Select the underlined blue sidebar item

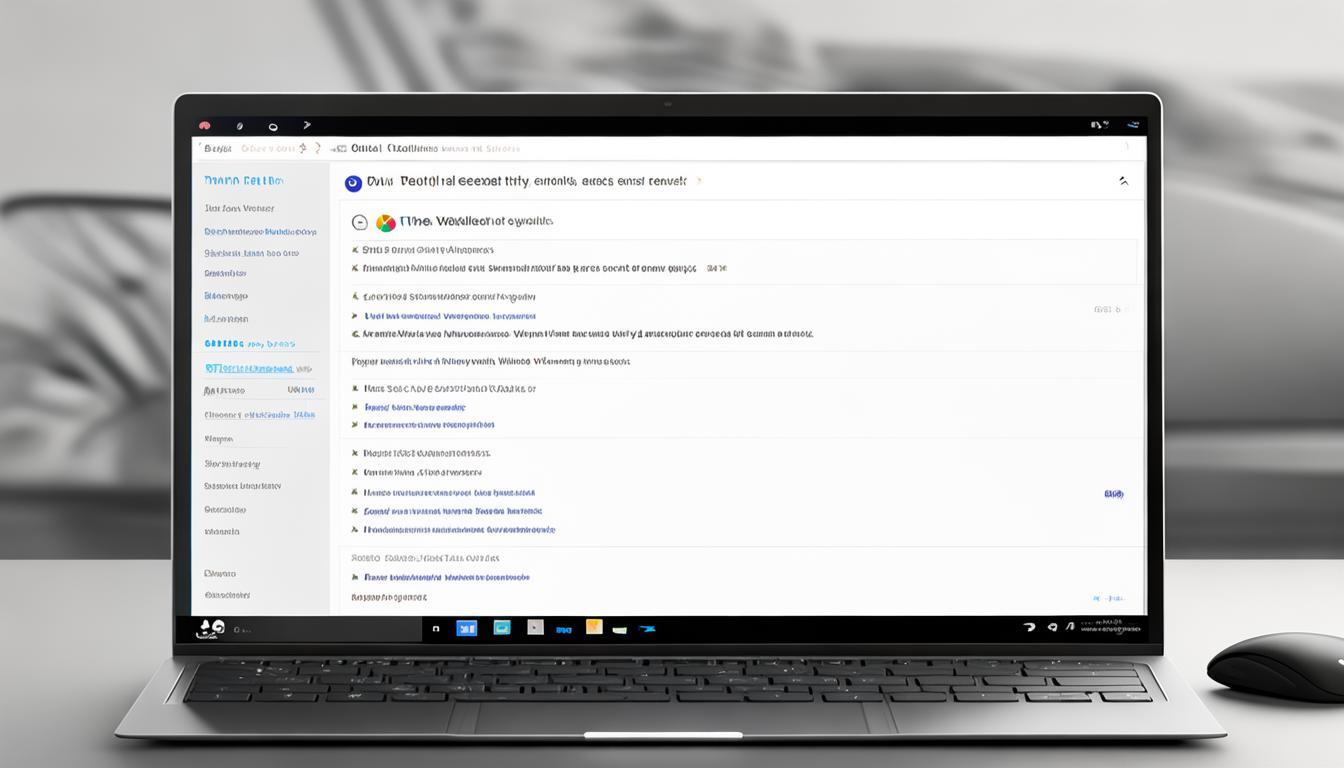[x=249, y=368]
